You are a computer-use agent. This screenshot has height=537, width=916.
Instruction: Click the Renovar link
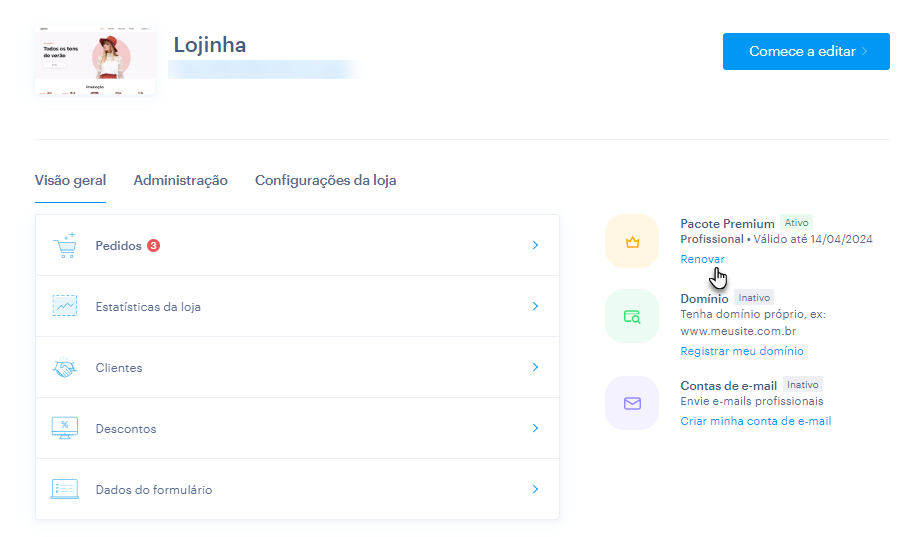point(702,259)
